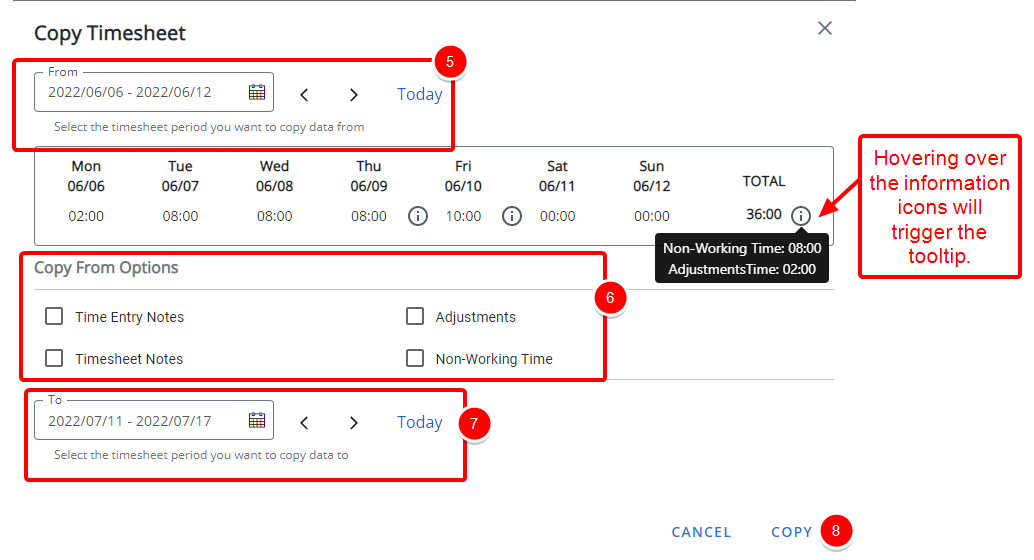1034x560 pixels.
Task: Go to previous To timesheet period
Action: [304, 423]
